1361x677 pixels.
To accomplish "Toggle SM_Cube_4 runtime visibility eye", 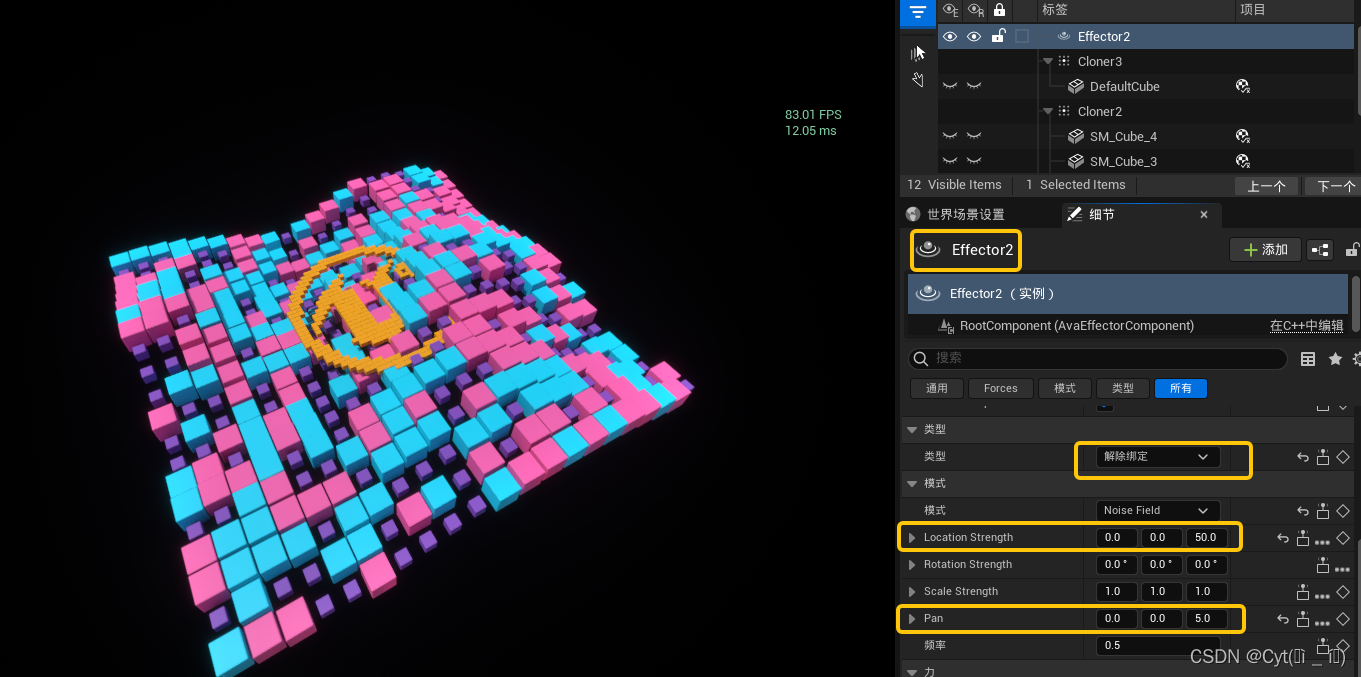I will pyautogui.click(x=974, y=137).
